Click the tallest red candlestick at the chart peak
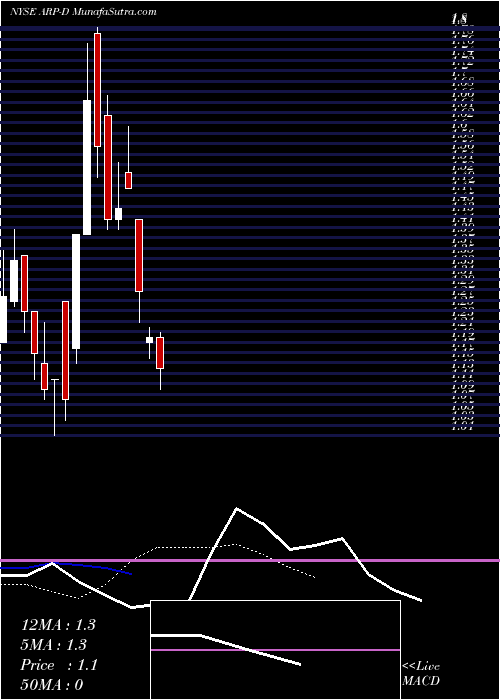 click(x=97, y=89)
